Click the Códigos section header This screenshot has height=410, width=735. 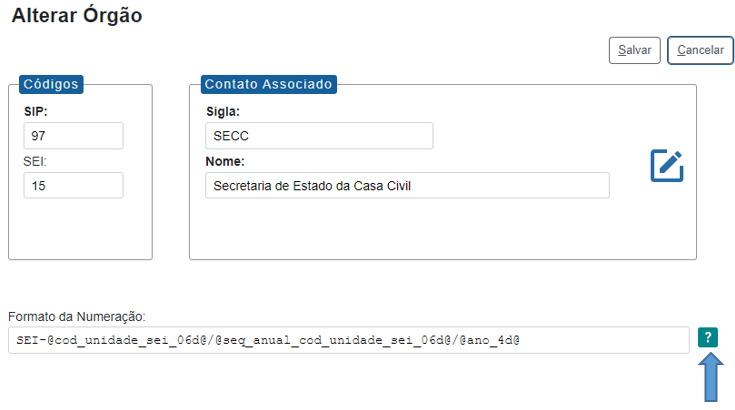50,84
